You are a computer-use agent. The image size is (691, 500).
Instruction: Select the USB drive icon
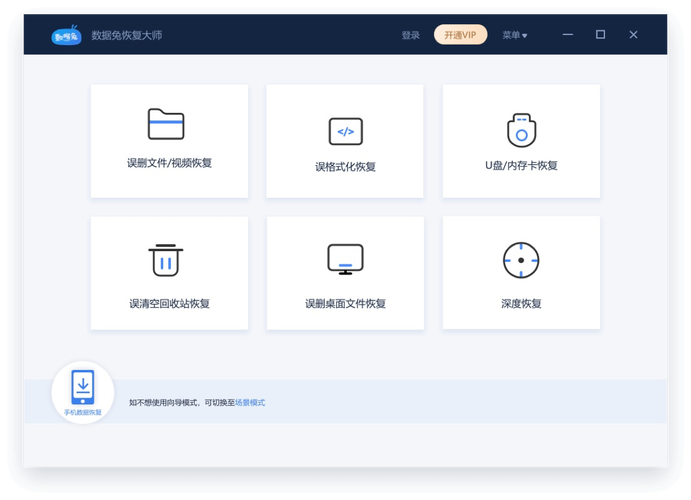(521, 130)
